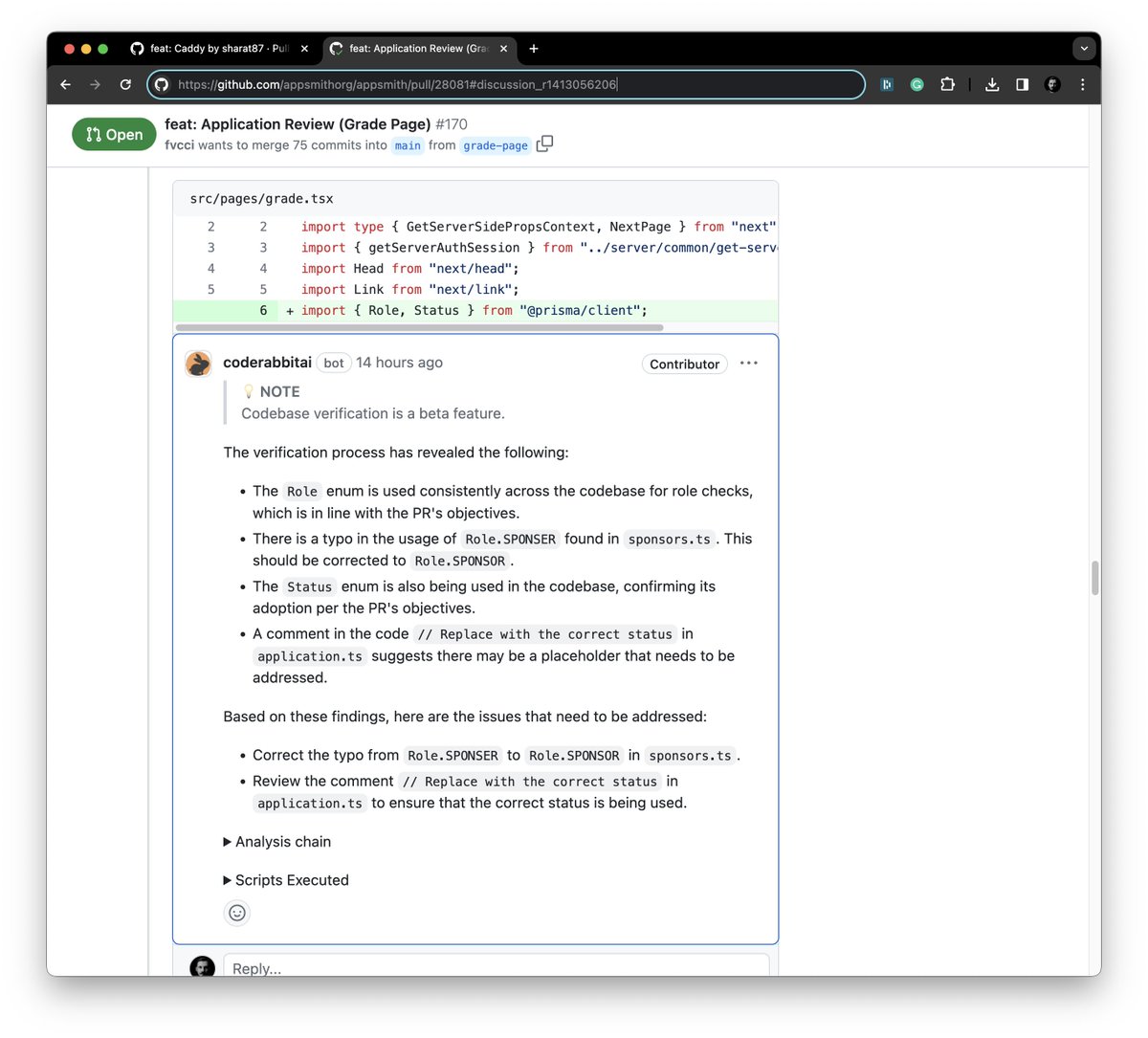Open fvcci's user profile link

pyautogui.click(x=179, y=145)
